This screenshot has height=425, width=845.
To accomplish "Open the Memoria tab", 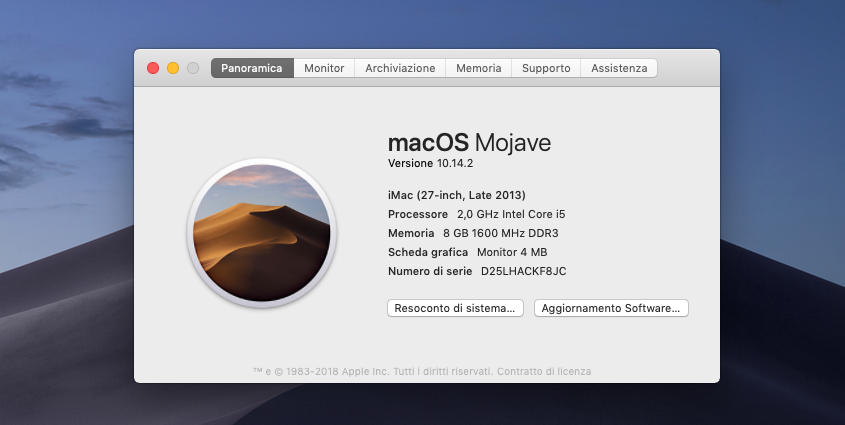I will 479,68.
